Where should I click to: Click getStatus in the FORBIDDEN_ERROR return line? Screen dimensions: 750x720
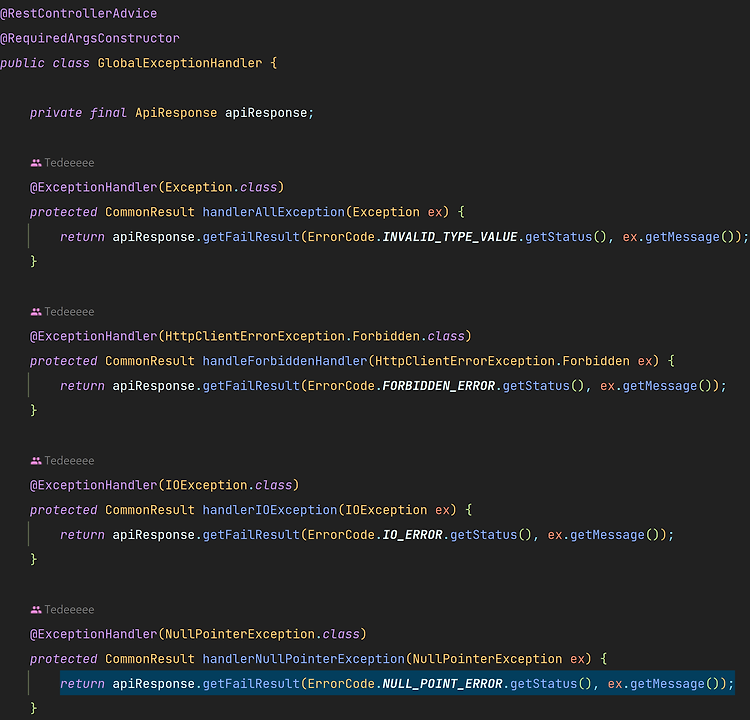pyautogui.click(x=536, y=386)
